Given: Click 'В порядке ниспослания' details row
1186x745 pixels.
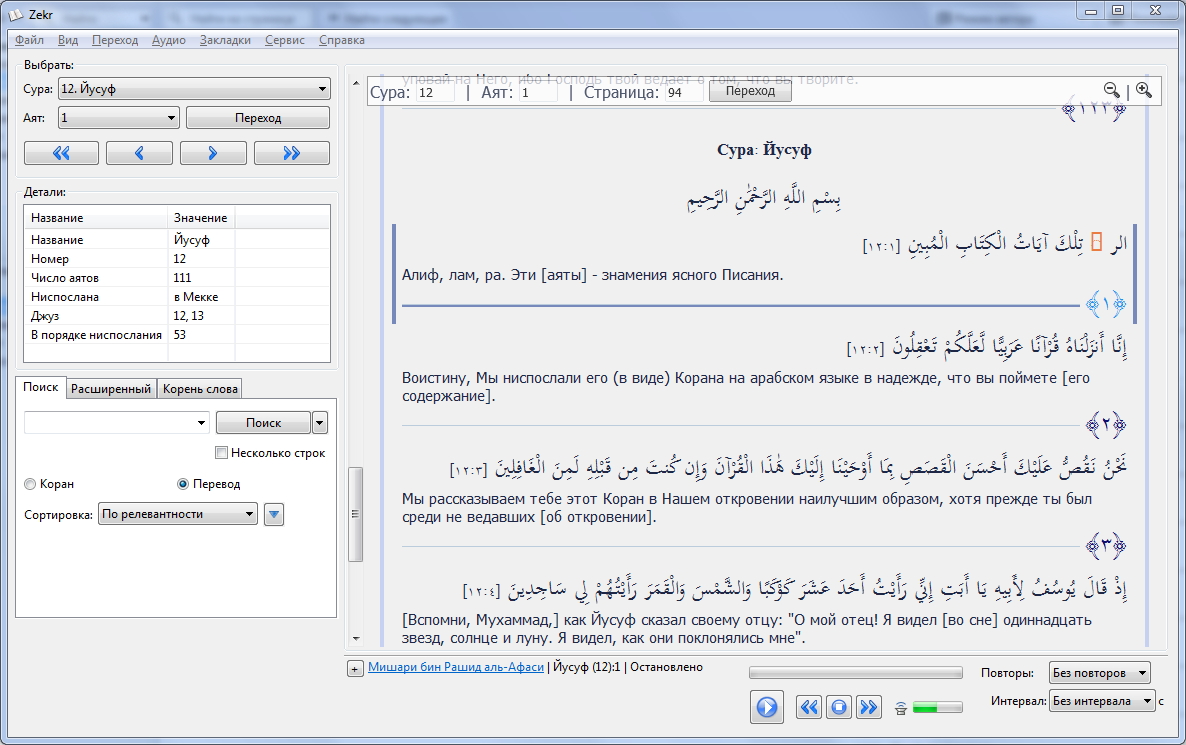Looking at the screenshot, I should coord(177,334).
